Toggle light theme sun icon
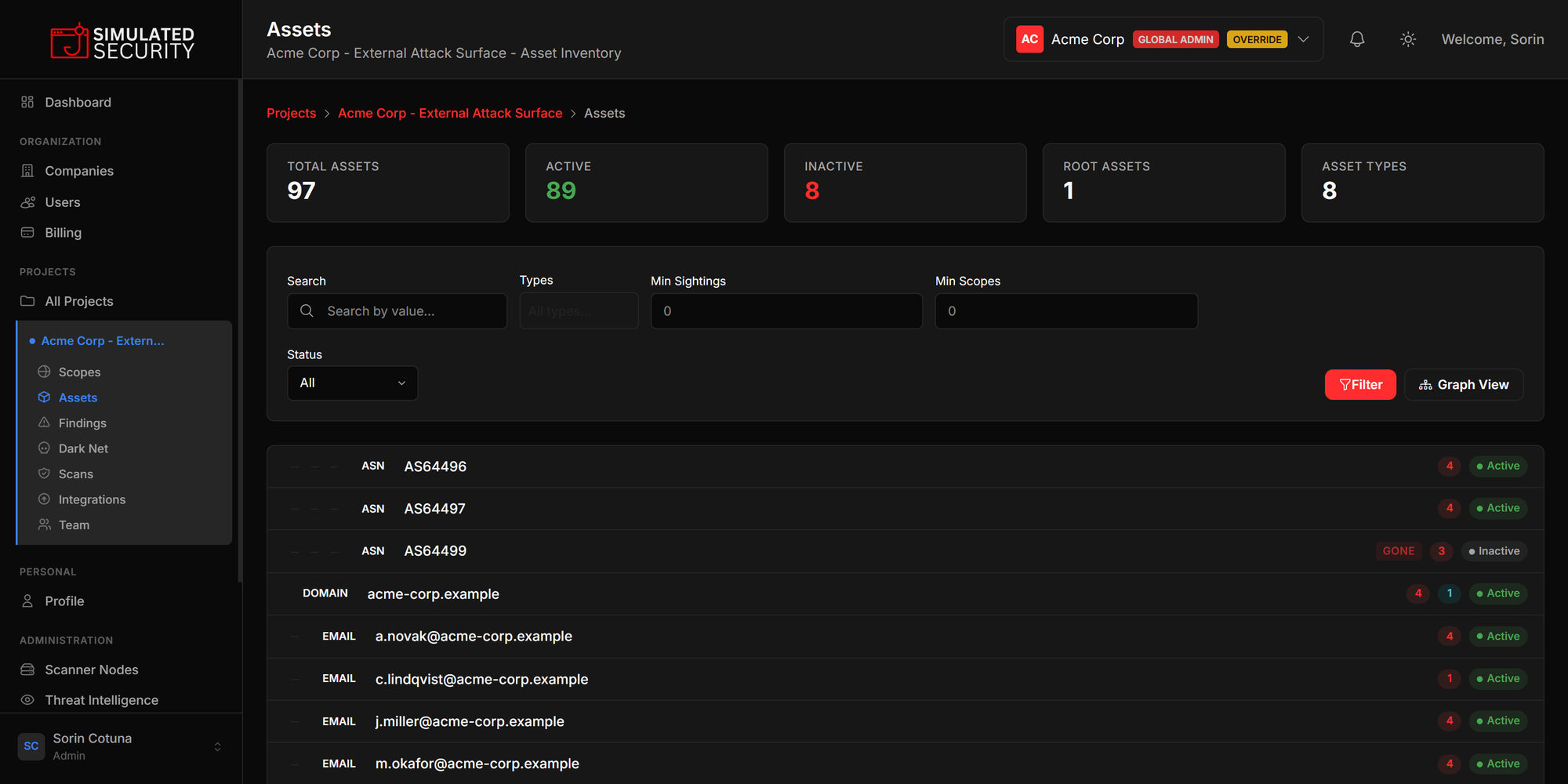1568x784 pixels. pos(1408,39)
